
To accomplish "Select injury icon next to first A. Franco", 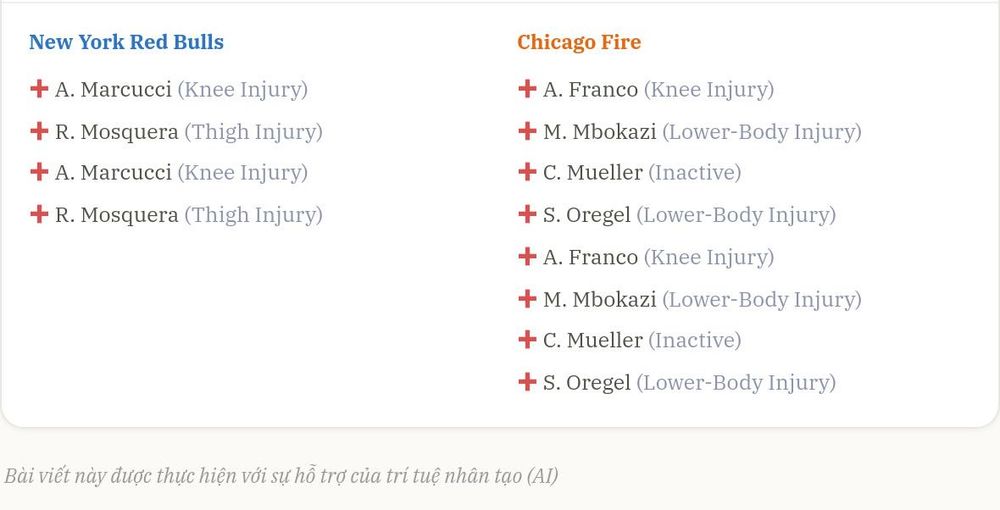I will [x=527, y=89].
